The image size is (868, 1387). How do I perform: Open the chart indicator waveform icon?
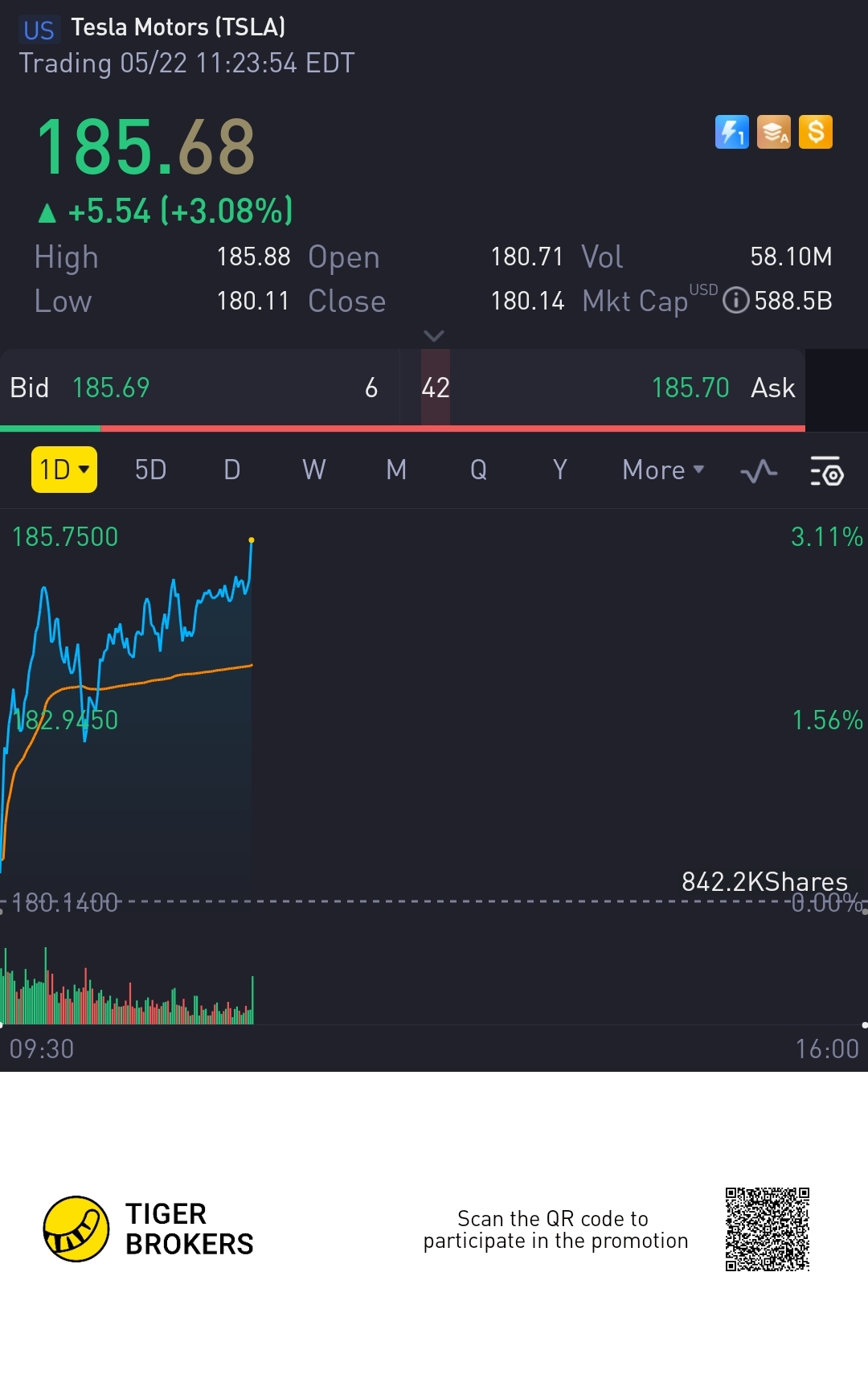click(x=759, y=470)
